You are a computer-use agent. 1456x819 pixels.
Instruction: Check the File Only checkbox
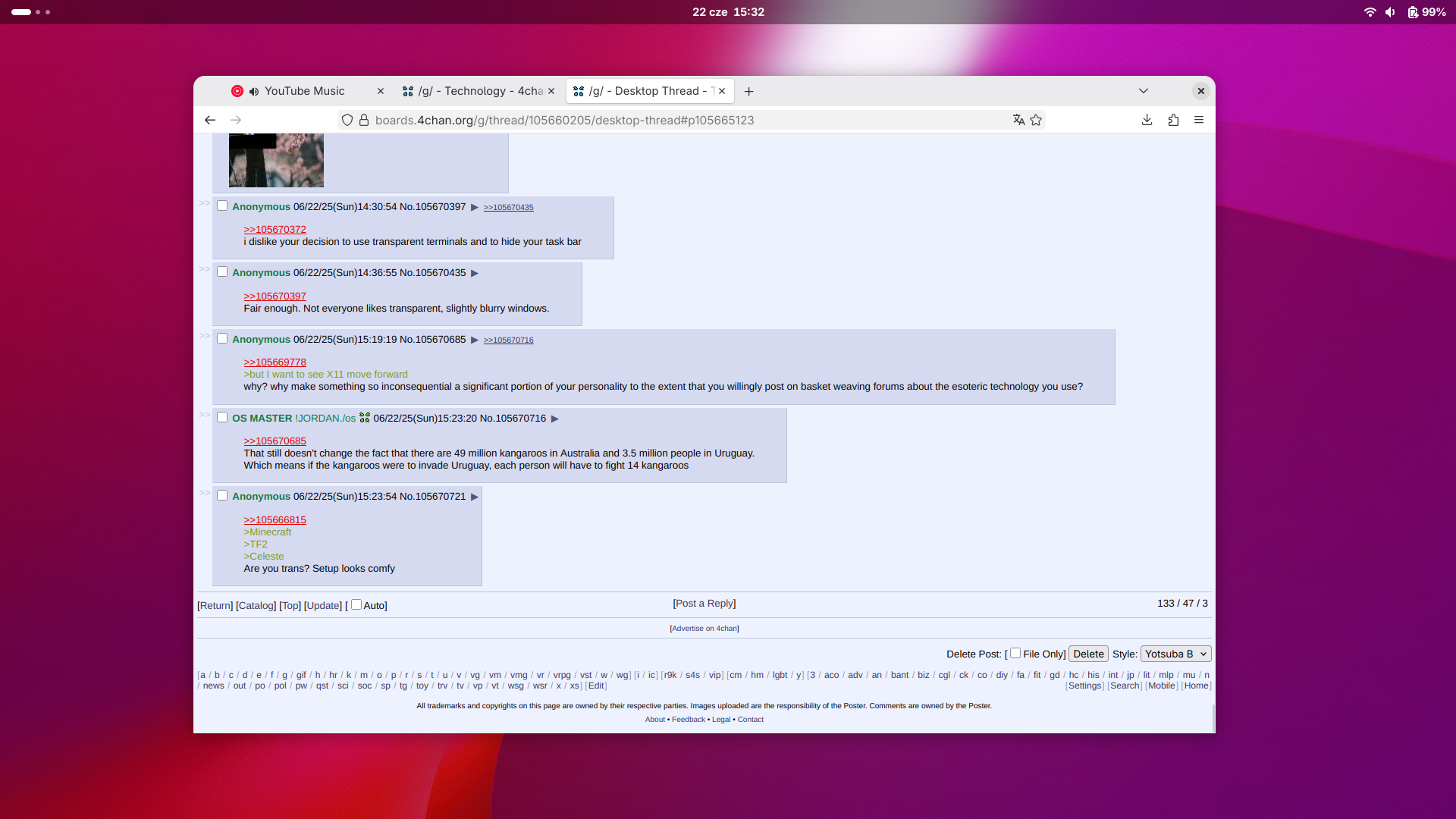[x=1015, y=653]
